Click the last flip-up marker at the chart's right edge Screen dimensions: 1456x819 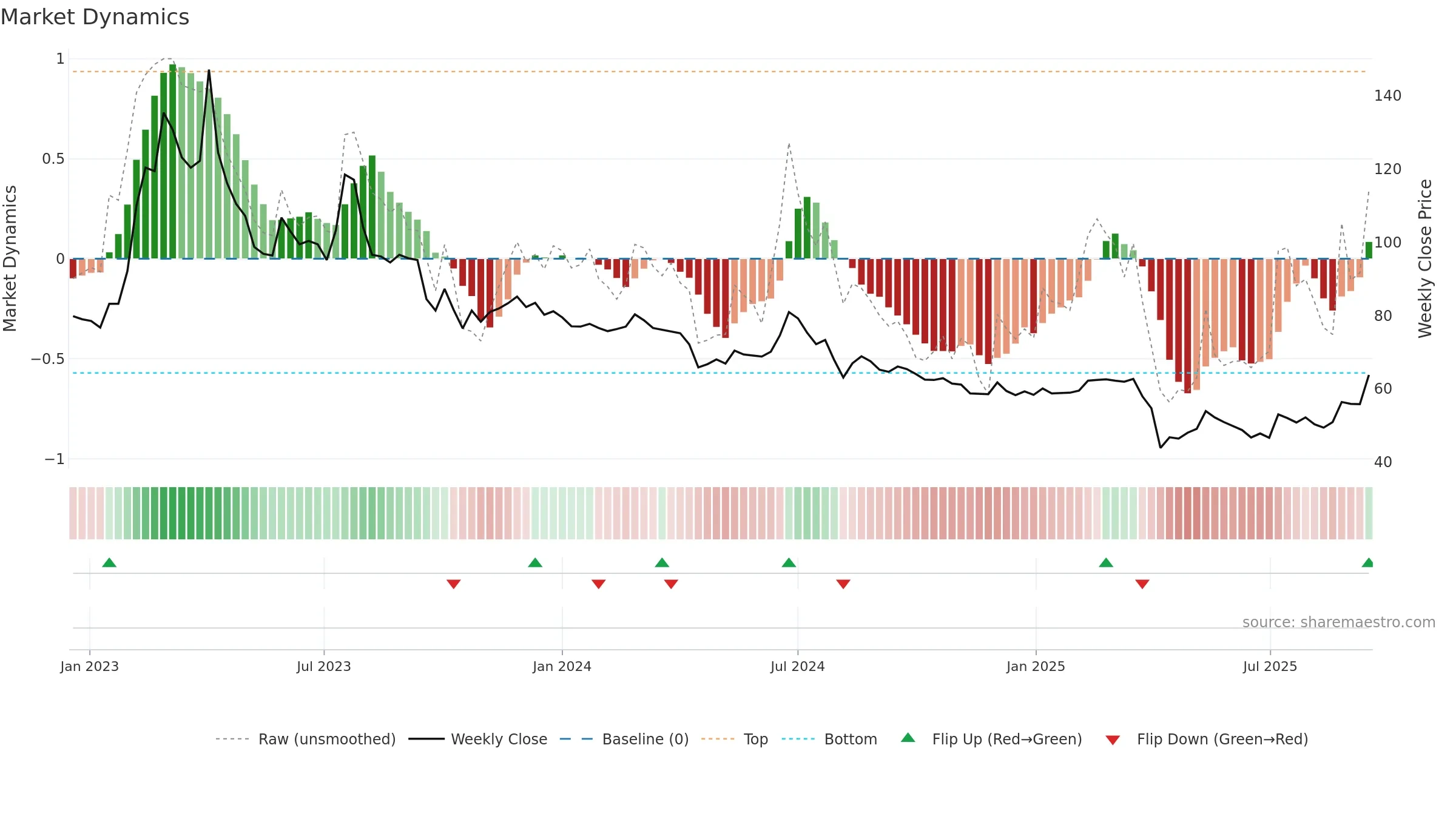(x=1368, y=563)
